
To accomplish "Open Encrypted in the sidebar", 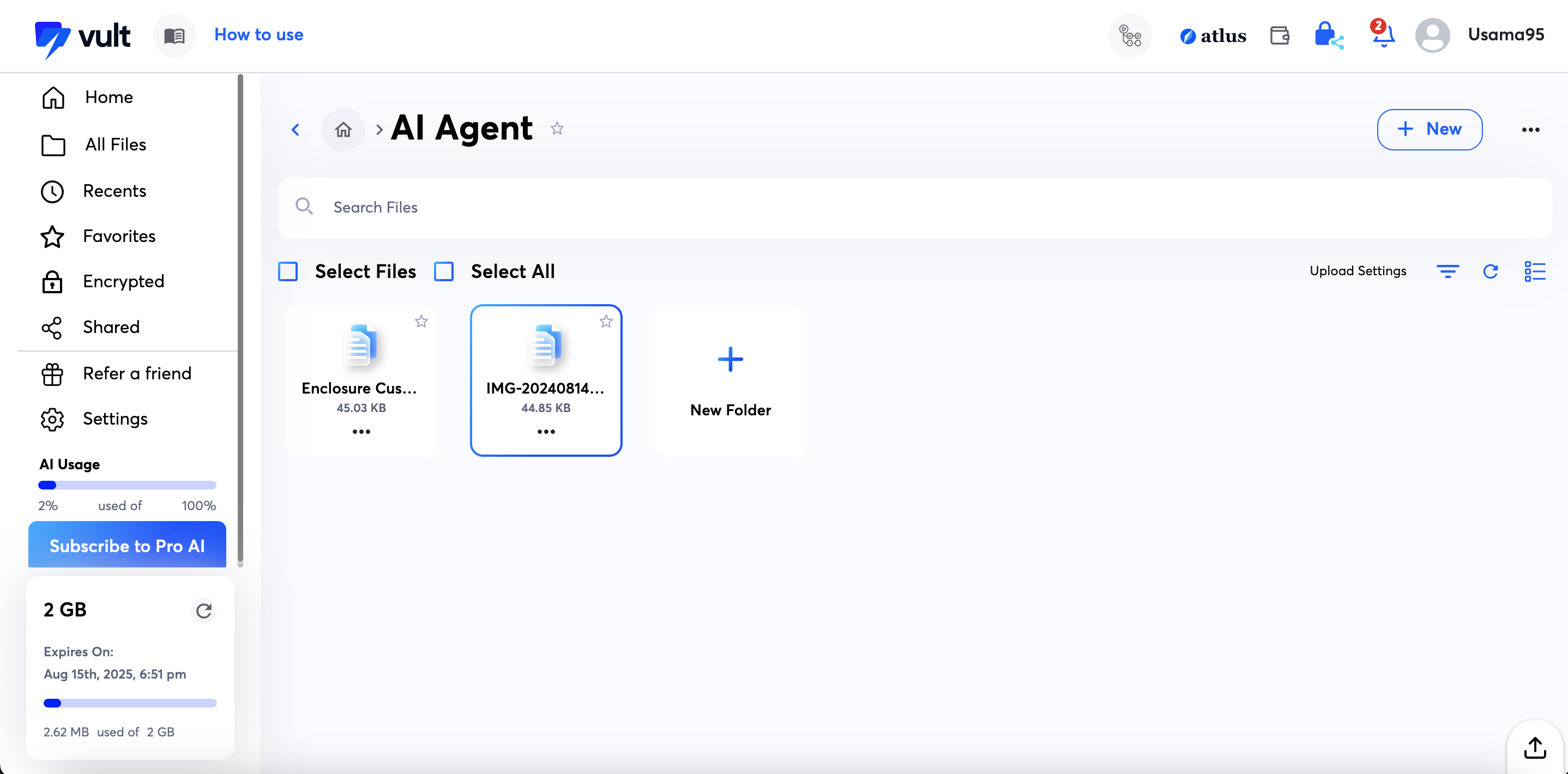I will coord(124,281).
